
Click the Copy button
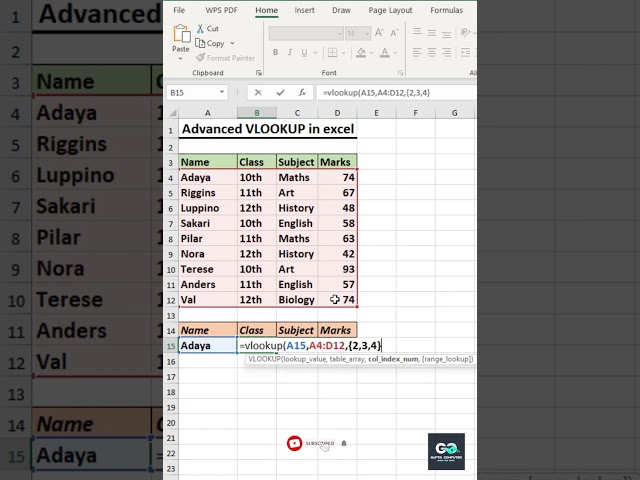click(210, 43)
